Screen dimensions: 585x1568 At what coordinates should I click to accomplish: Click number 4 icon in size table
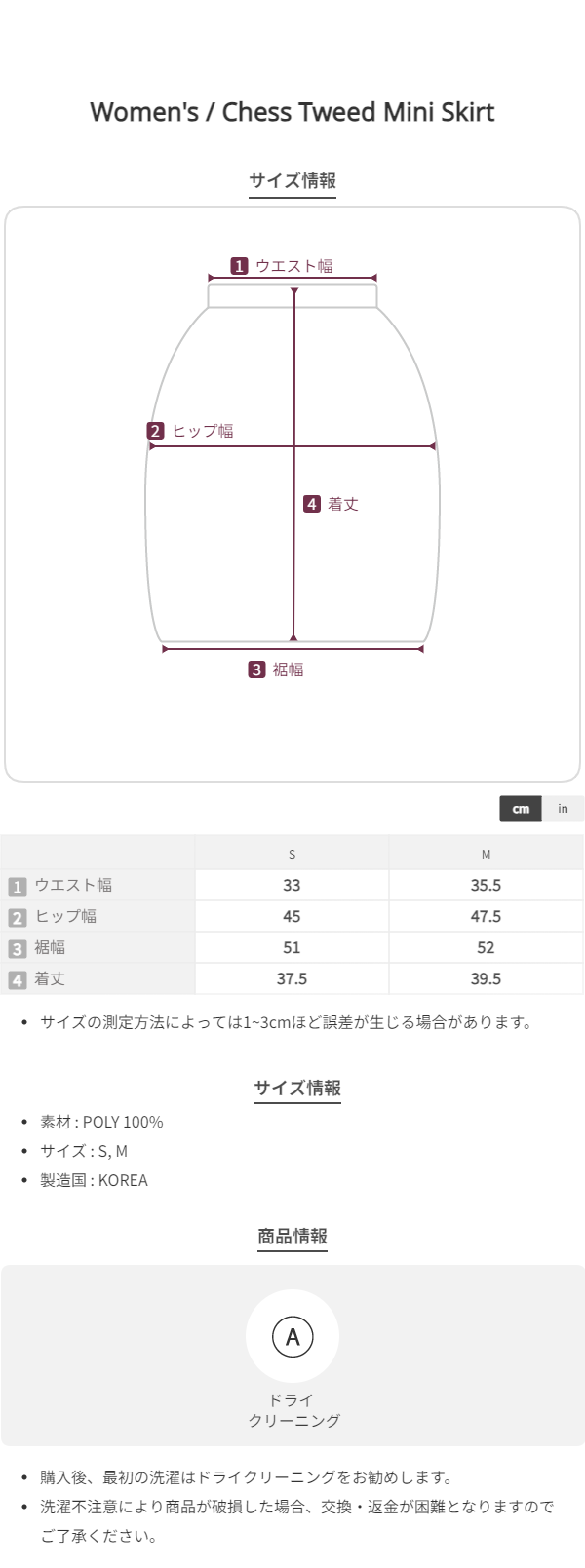click(x=17, y=979)
